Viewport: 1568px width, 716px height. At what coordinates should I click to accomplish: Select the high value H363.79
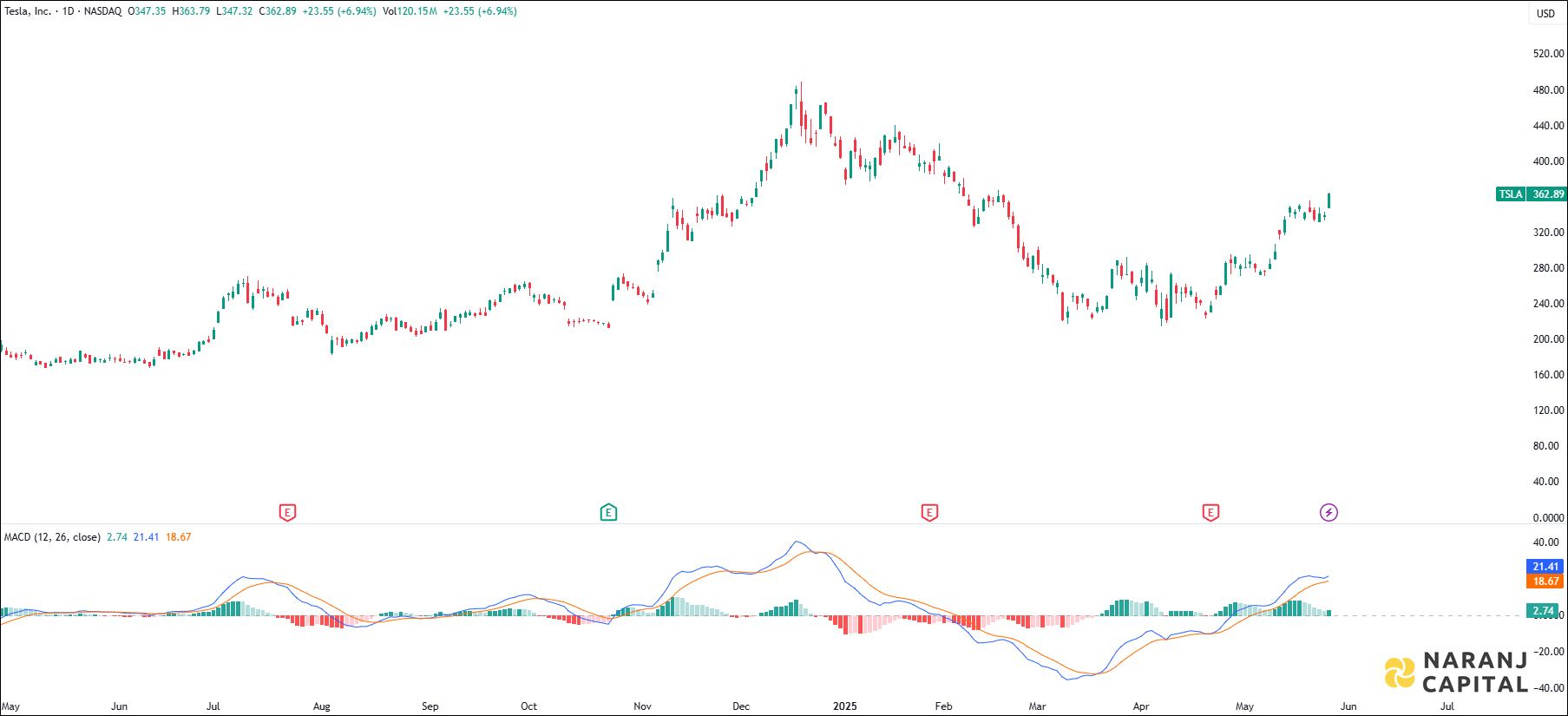pyautogui.click(x=191, y=11)
